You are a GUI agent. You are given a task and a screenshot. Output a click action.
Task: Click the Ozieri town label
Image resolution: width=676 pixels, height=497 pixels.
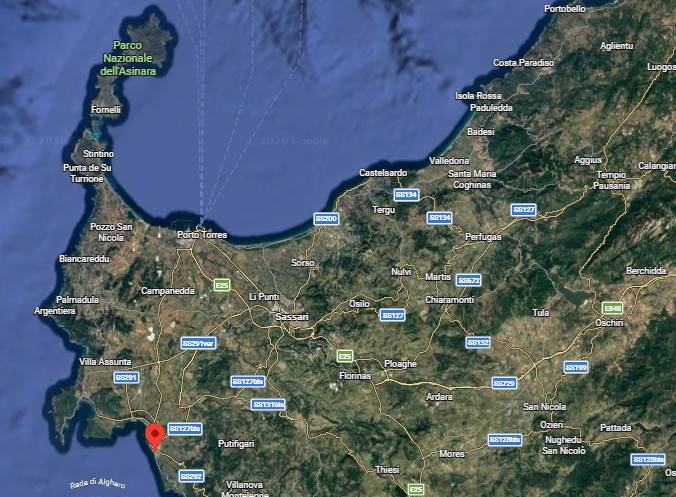[551, 425]
